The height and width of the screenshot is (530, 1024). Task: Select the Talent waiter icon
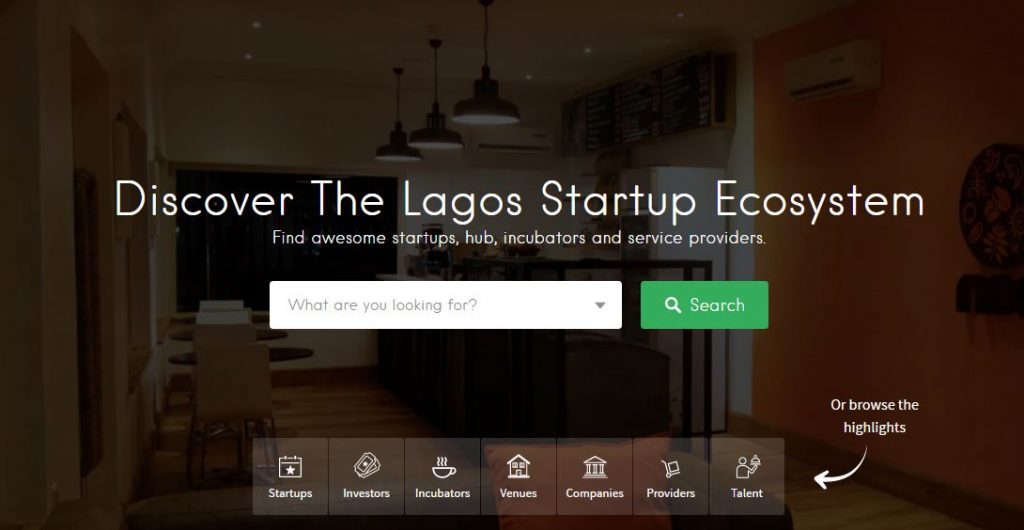747,467
